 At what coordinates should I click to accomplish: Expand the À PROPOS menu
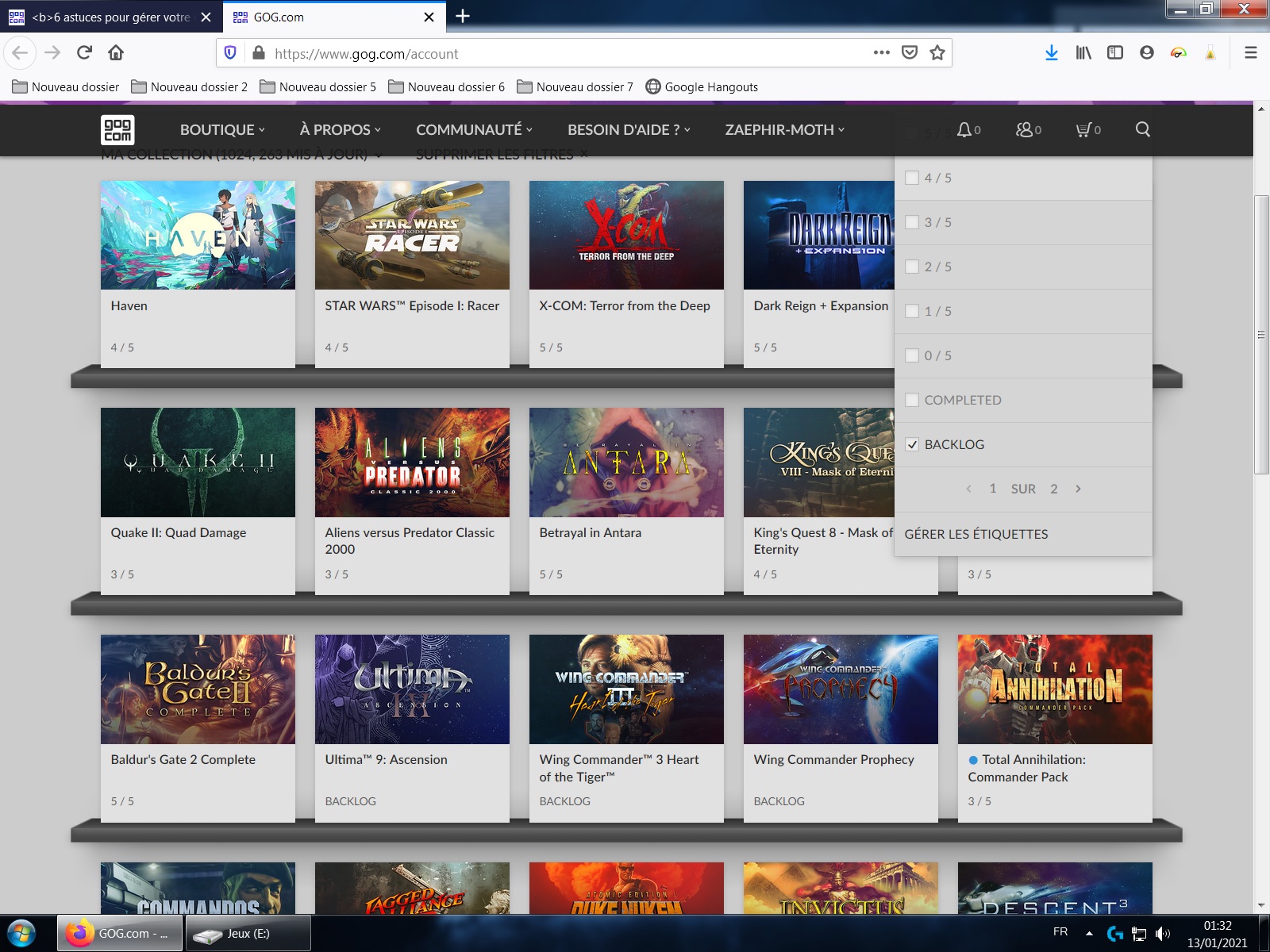341,129
